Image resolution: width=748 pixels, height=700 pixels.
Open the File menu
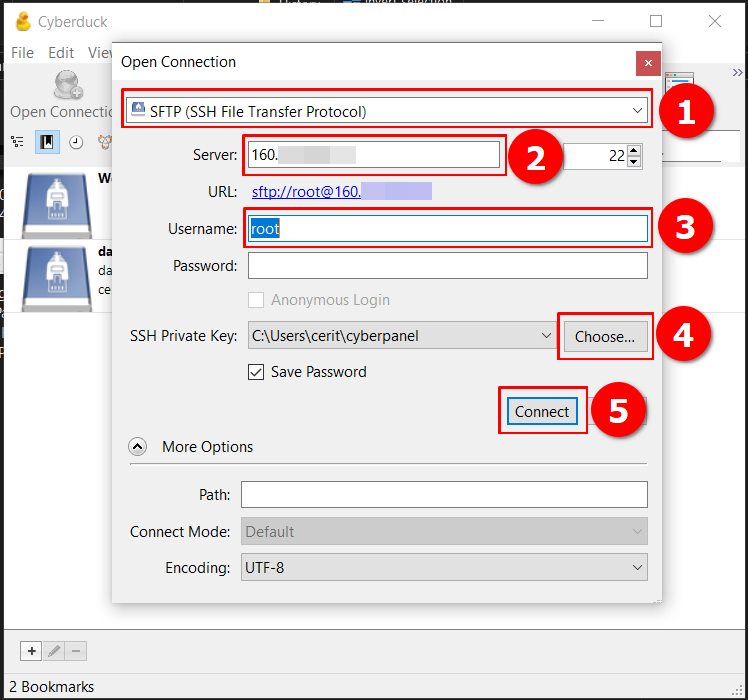point(22,52)
